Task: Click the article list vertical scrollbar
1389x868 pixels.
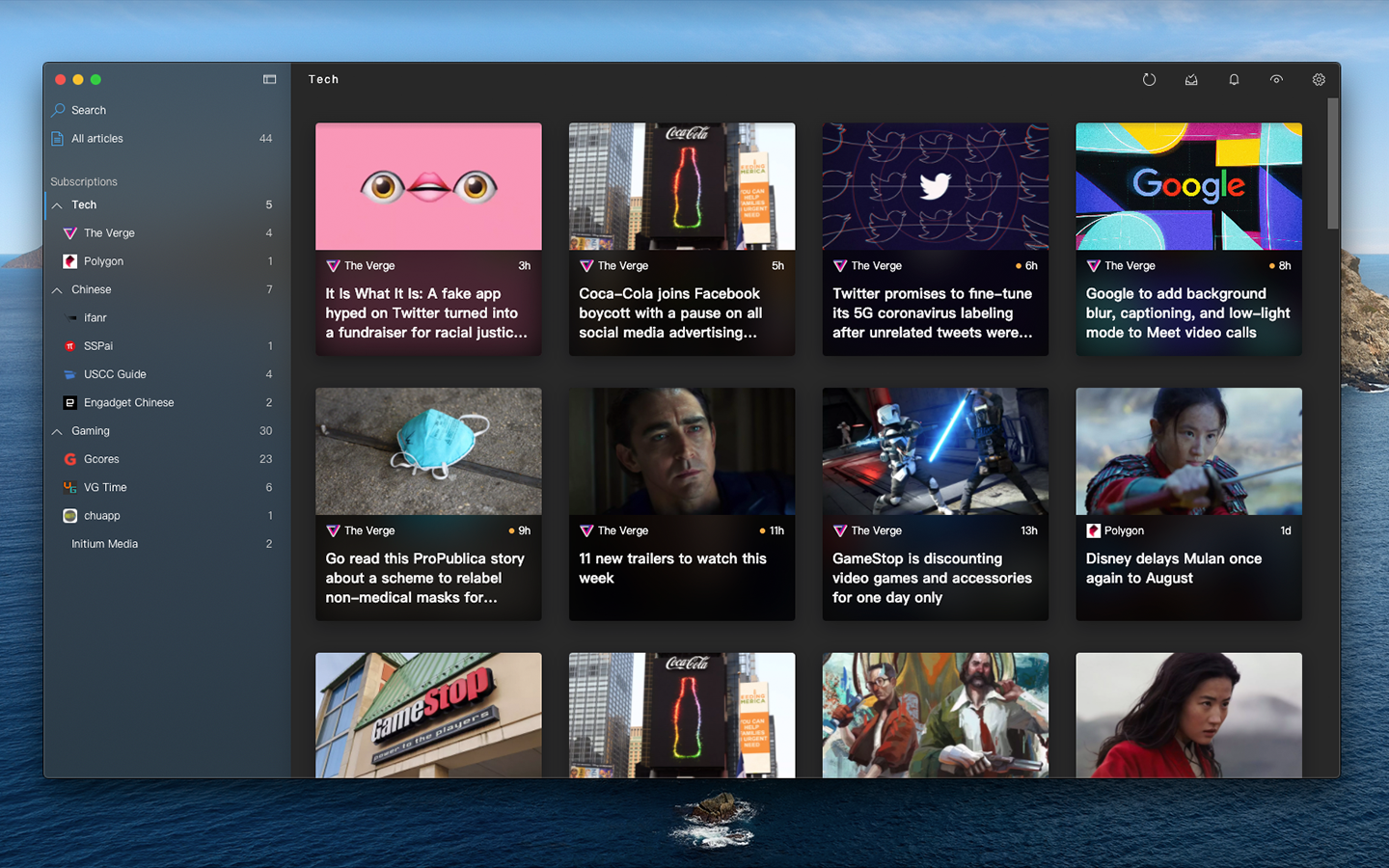Action: [x=1333, y=164]
